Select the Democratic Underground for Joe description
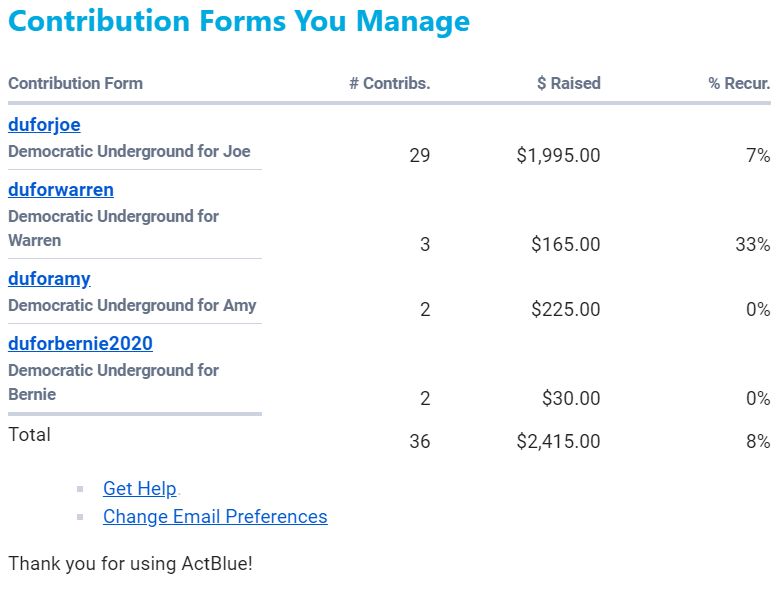This screenshot has width=778, height=590. 129,152
